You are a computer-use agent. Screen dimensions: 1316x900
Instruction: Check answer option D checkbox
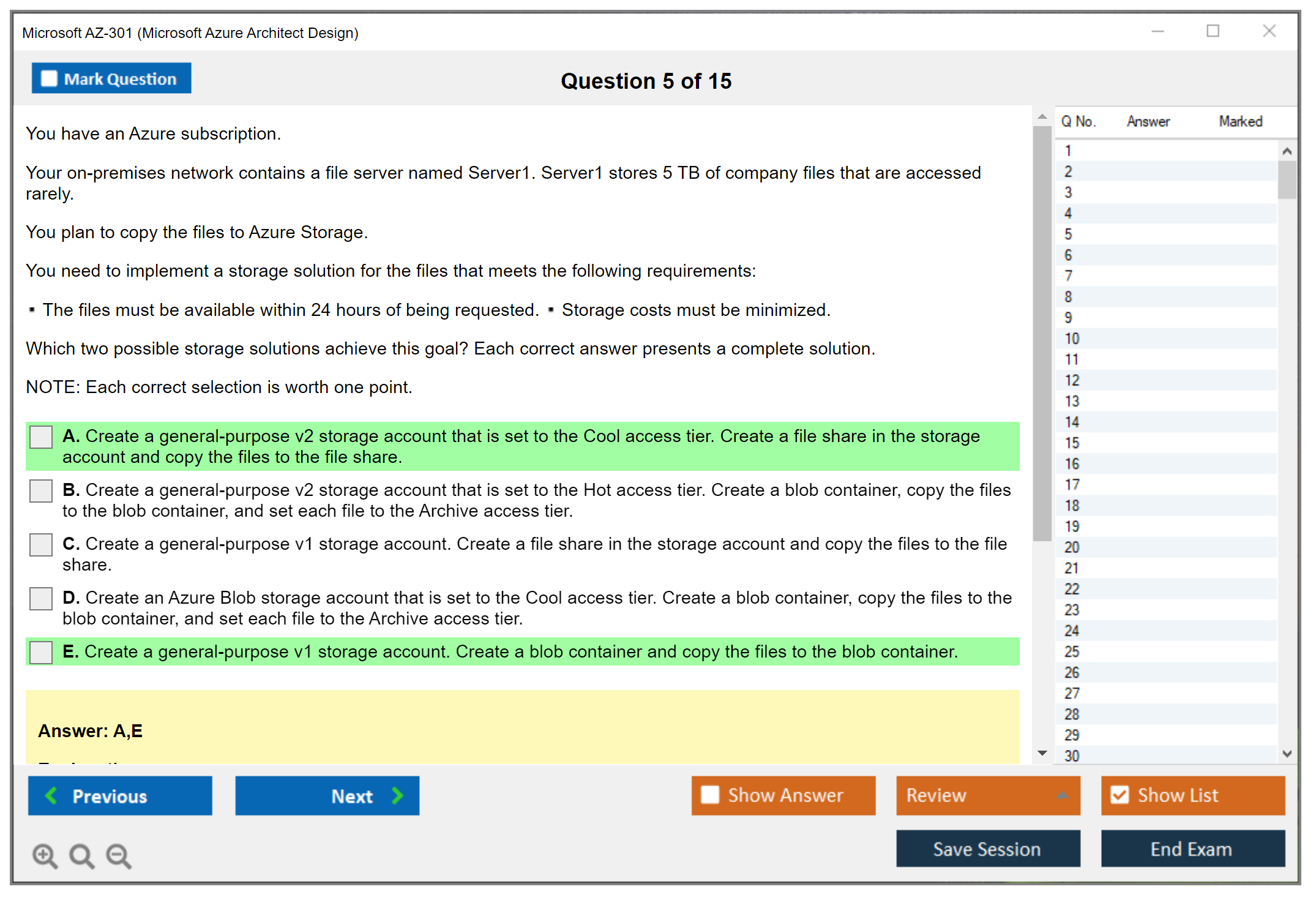click(x=41, y=598)
